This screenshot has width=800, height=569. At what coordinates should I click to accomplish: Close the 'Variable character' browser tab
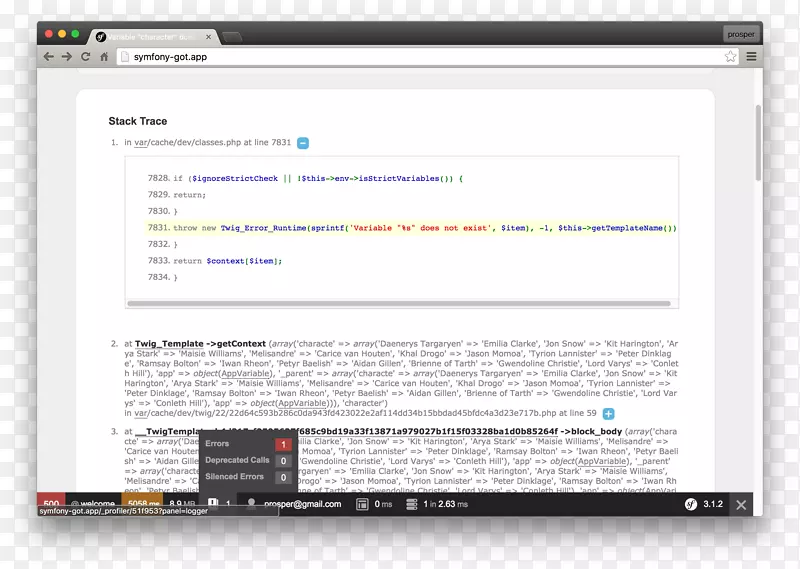pyautogui.click(x=208, y=37)
